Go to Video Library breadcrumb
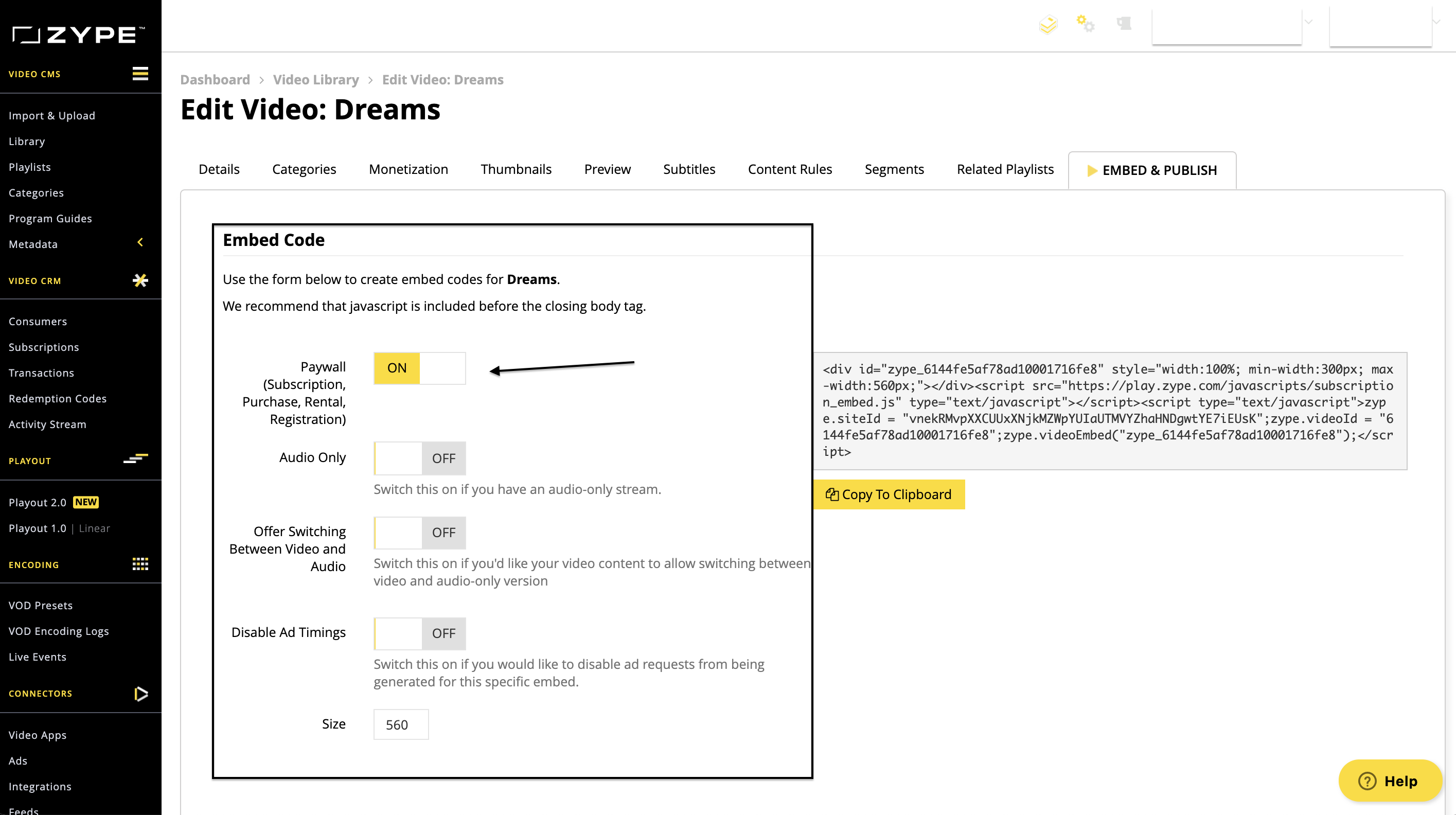Screen dimensions: 1456x815 316,80
